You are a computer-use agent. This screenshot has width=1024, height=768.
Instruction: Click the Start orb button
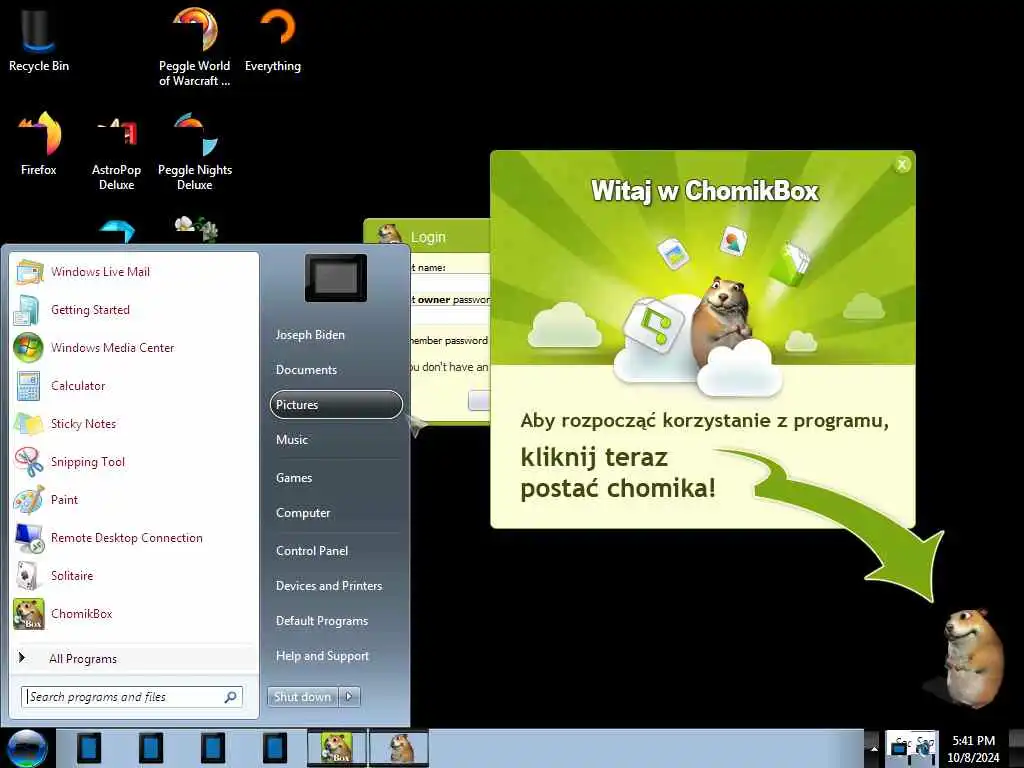click(x=27, y=748)
